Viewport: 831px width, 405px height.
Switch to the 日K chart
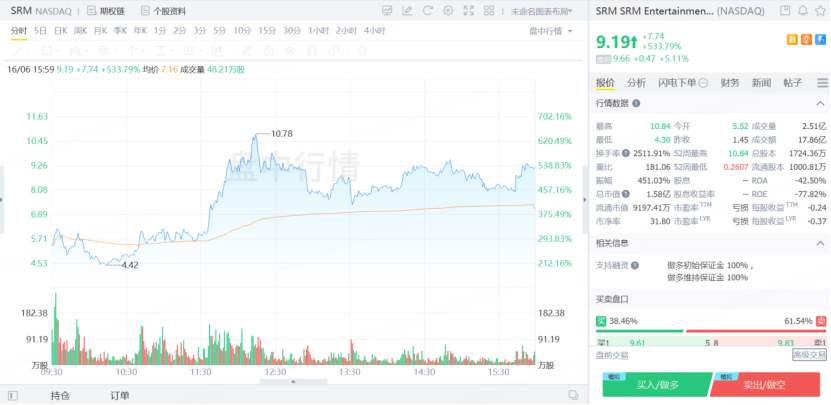pos(60,31)
